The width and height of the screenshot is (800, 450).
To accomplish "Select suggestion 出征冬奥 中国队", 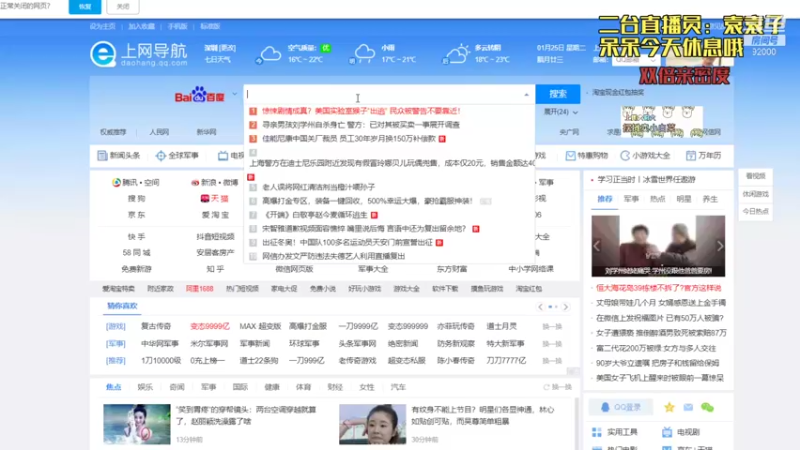I will coord(346,242).
